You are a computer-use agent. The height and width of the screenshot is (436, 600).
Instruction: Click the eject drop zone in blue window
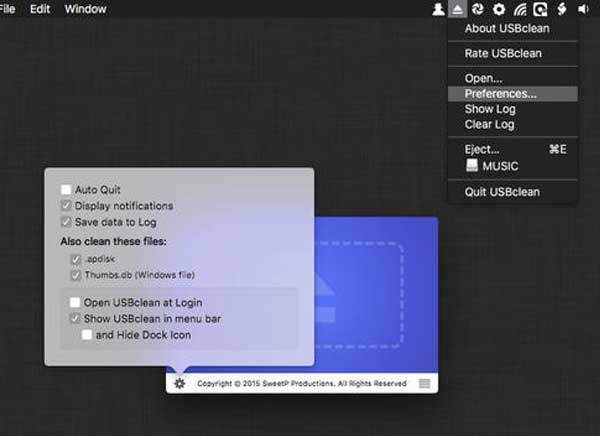tap(359, 295)
